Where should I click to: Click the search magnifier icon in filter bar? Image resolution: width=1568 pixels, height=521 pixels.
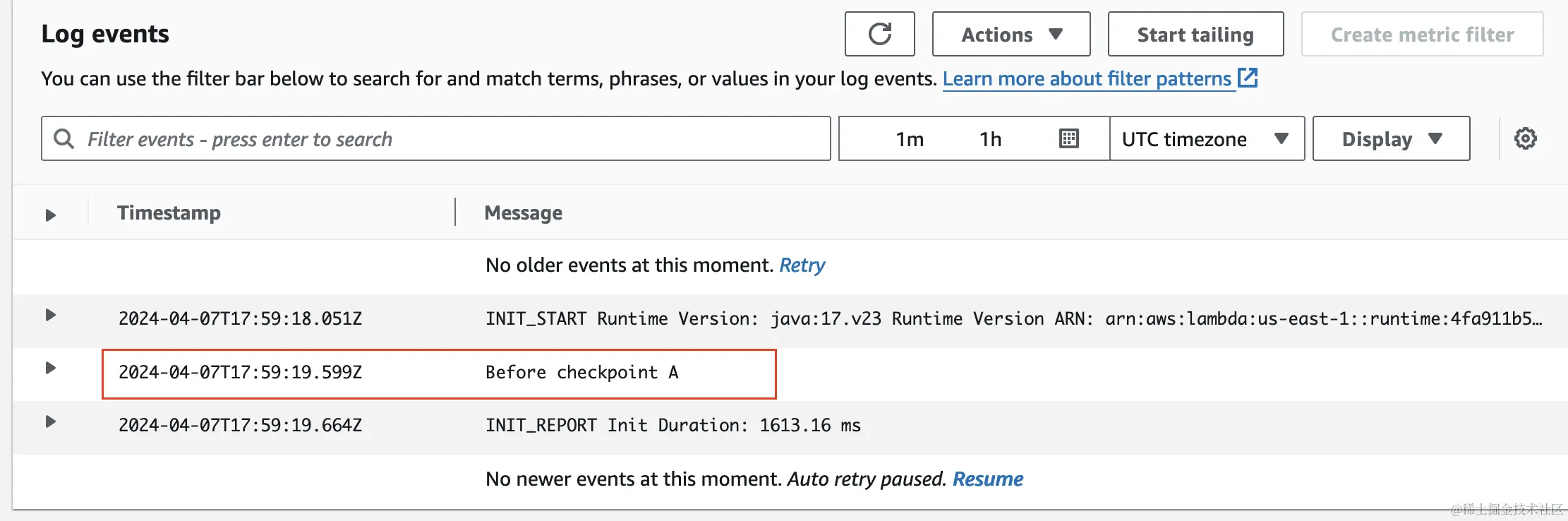point(64,138)
